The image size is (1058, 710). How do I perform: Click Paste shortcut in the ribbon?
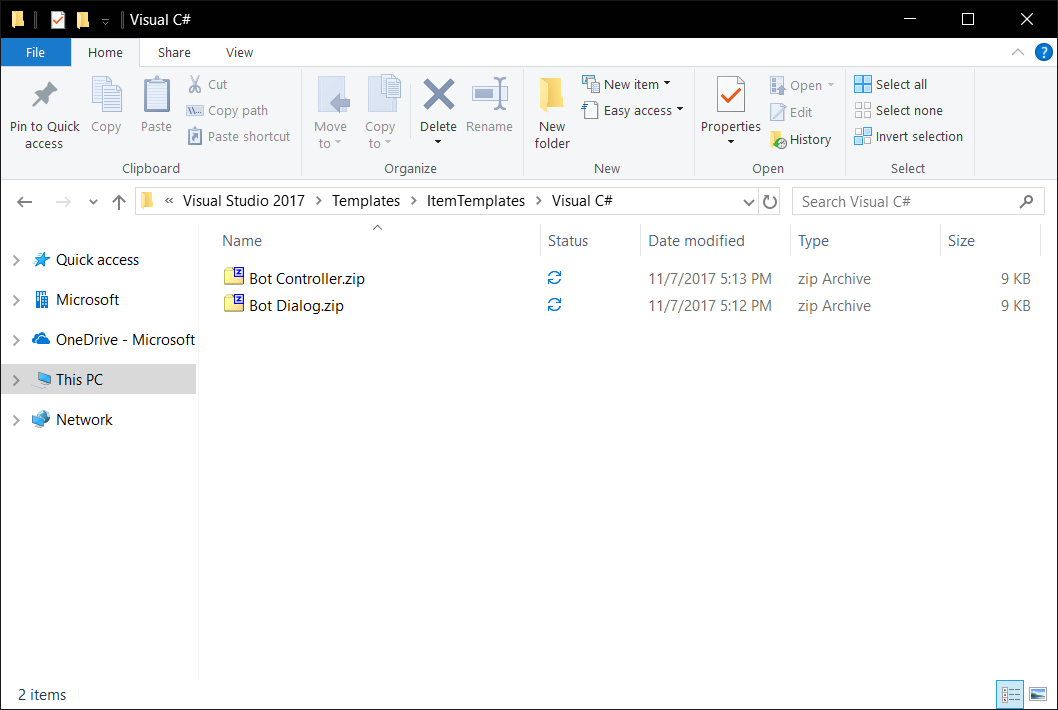pyautogui.click(x=239, y=136)
